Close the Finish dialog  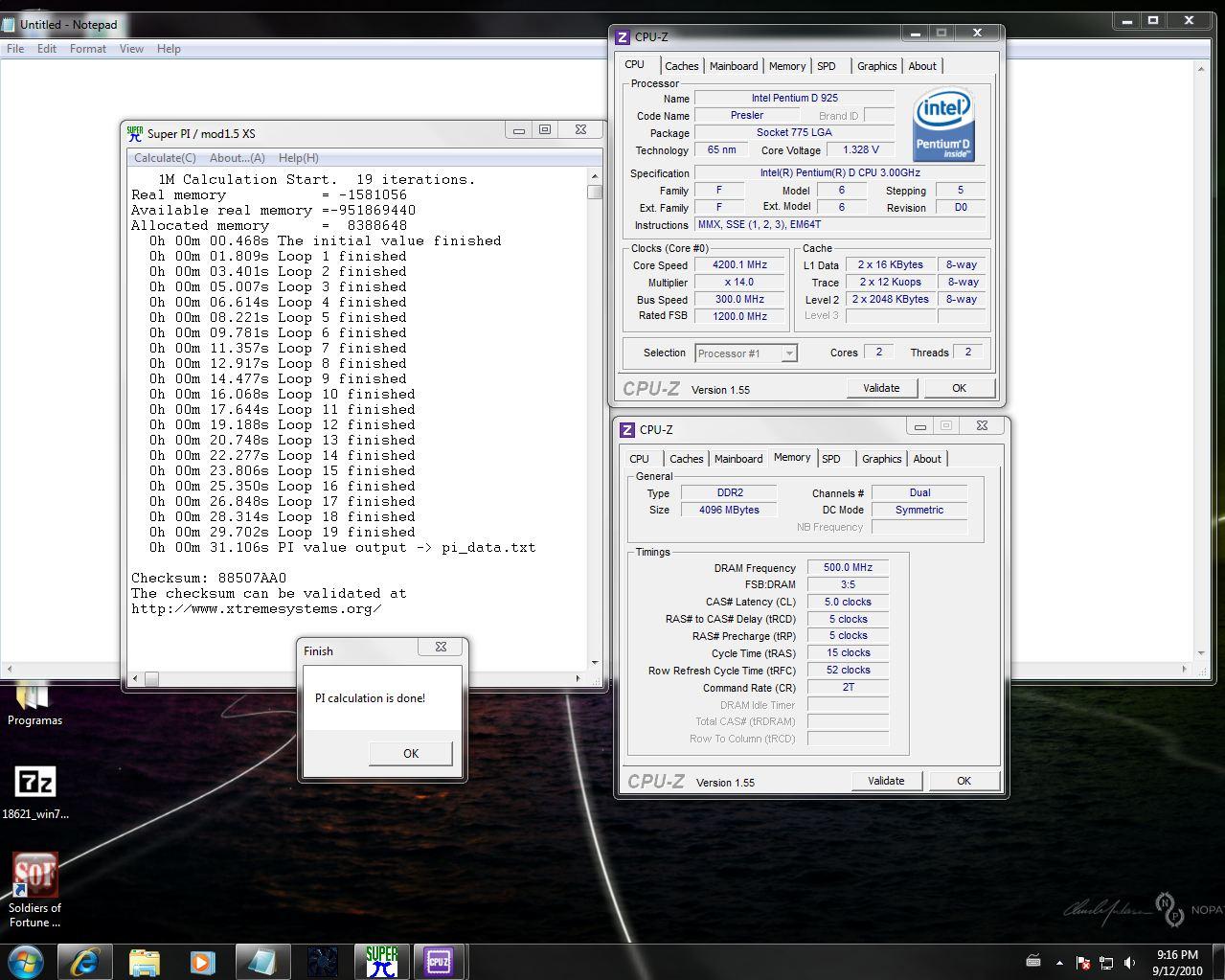coord(441,648)
